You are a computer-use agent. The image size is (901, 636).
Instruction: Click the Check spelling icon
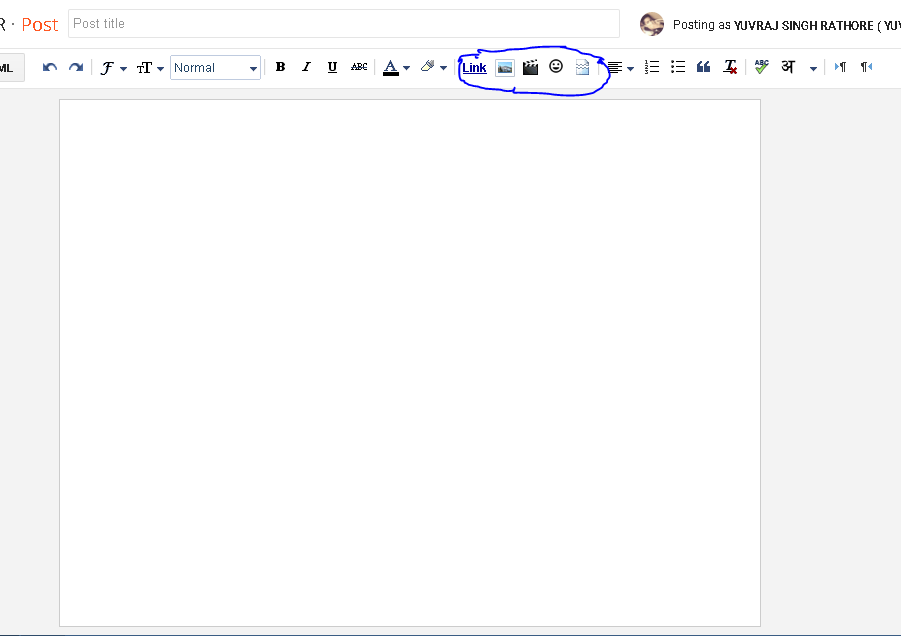pos(761,67)
